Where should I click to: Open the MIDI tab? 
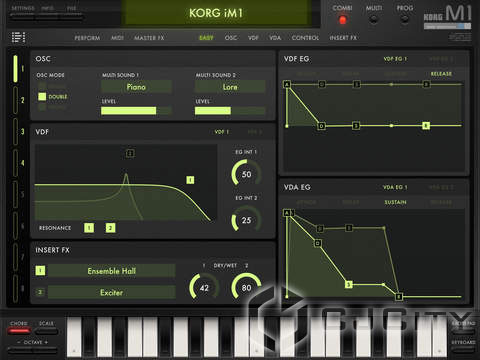pos(117,38)
